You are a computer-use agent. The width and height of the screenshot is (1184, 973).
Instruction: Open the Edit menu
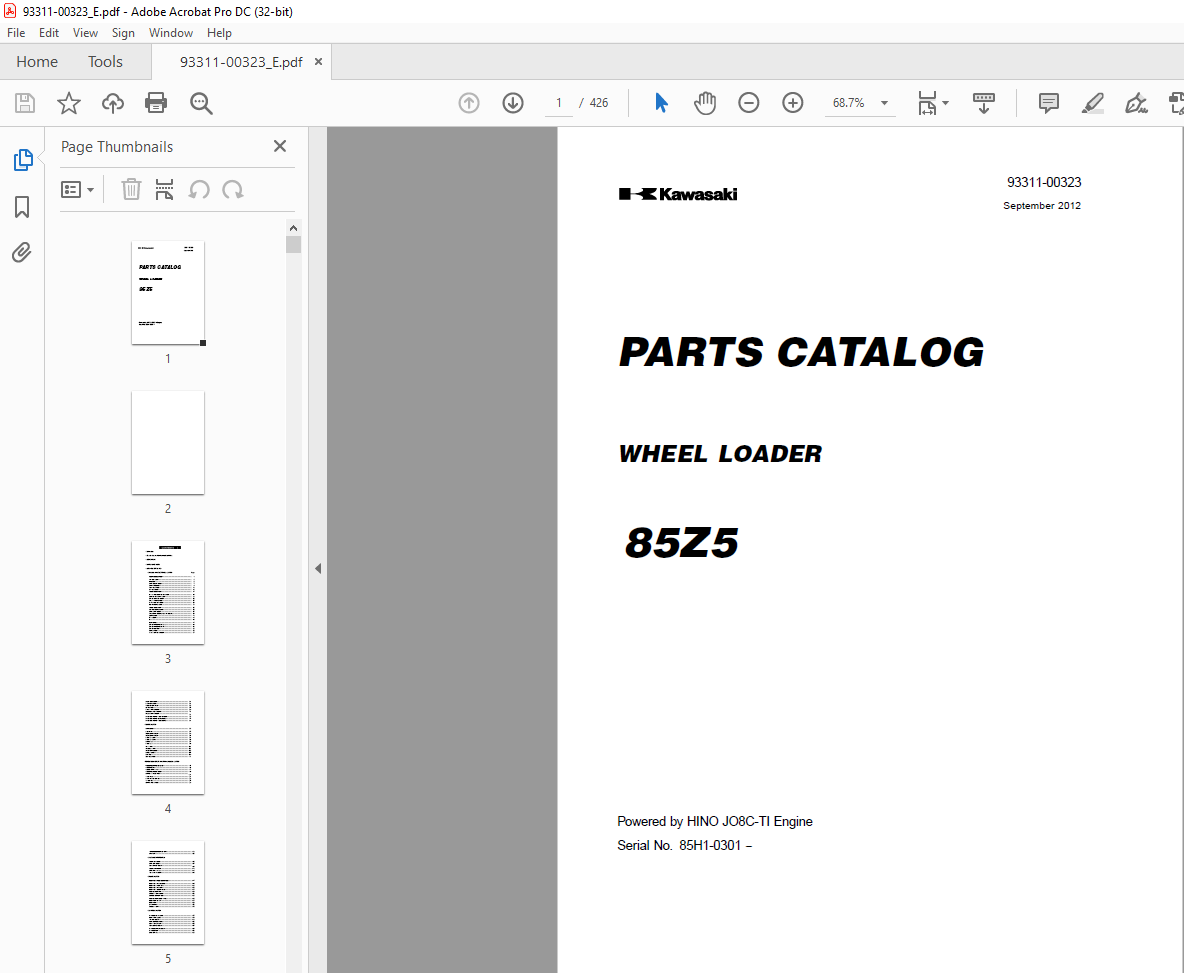click(x=49, y=32)
